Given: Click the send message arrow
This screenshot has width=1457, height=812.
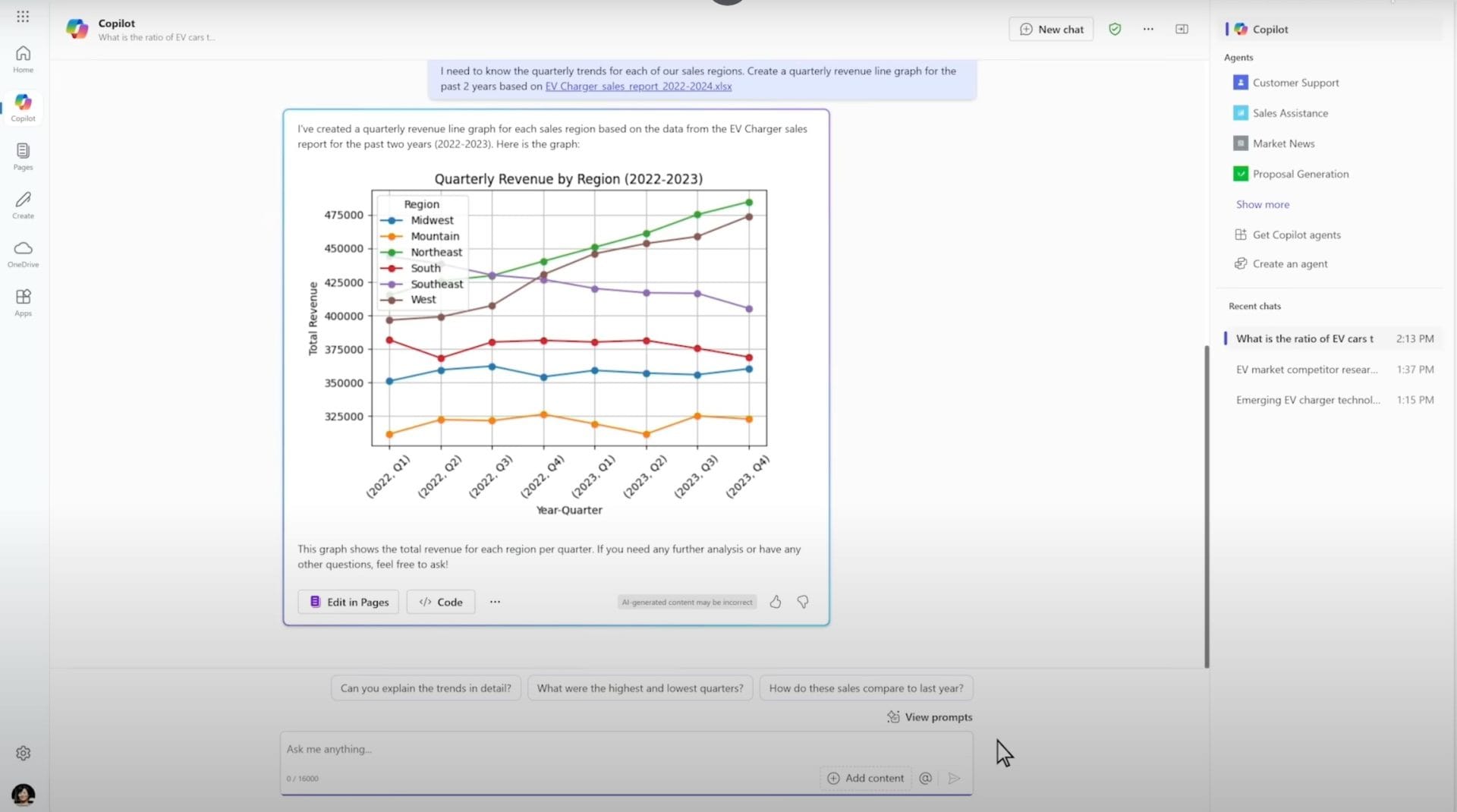Looking at the screenshot, I should click(955, 778).
